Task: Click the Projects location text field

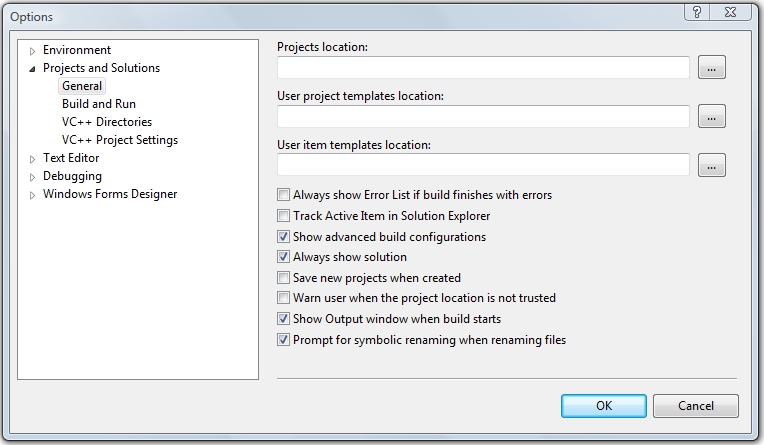Action: coord(483,68)
